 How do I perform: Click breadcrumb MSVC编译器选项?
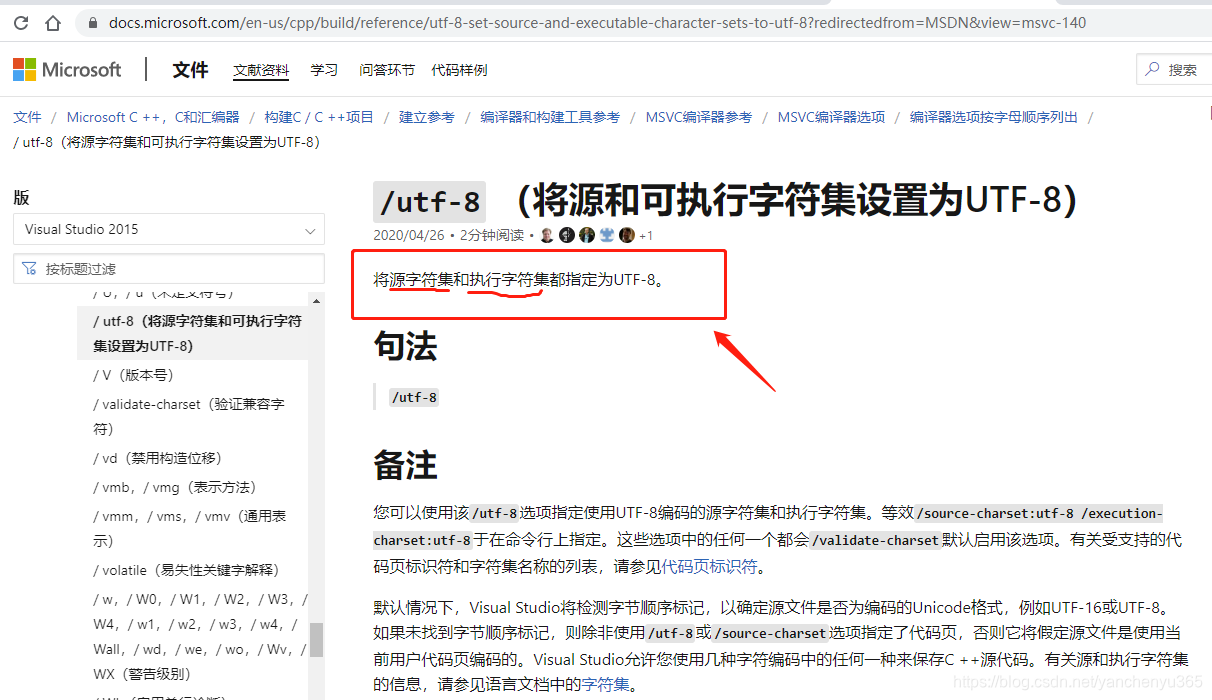click(x=831, y=117)
